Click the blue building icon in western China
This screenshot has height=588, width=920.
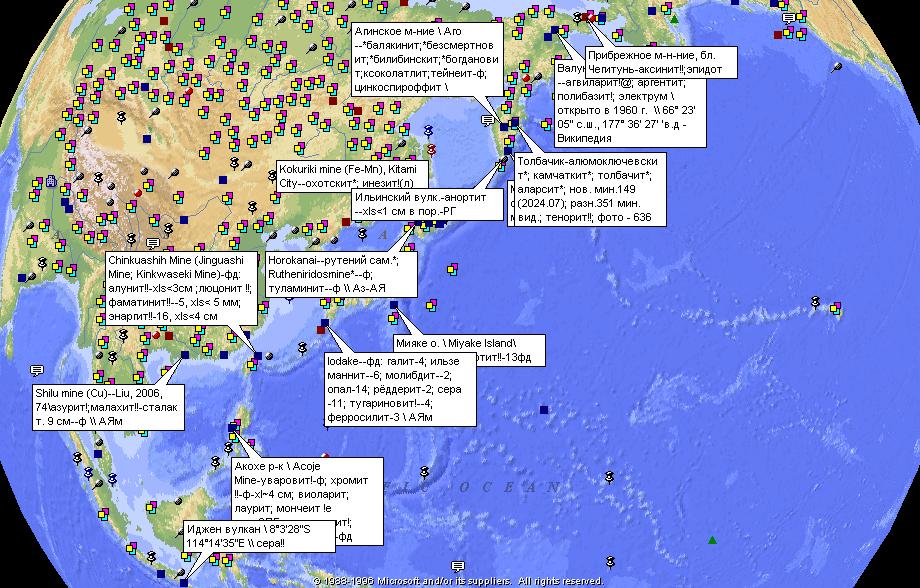(x=52, y=181)
